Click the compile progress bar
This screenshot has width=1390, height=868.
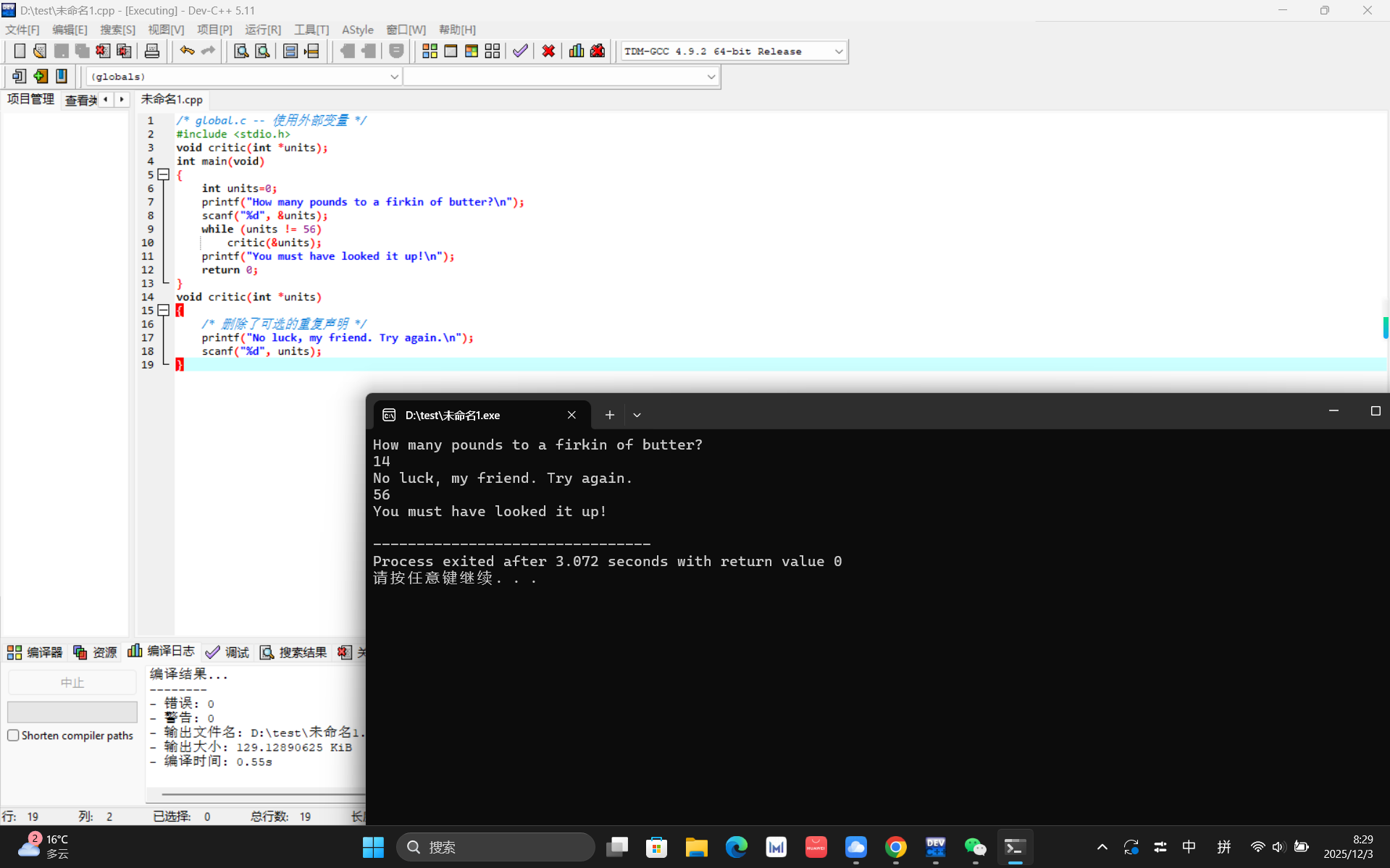[x=72, y=712]
